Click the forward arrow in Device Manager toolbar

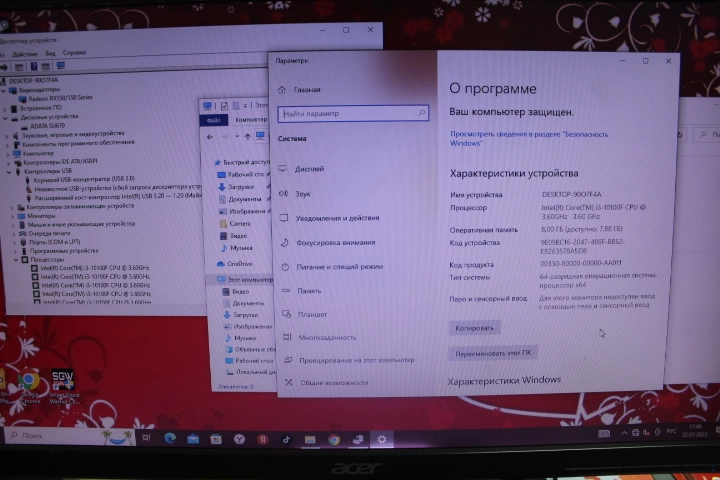(4, 68)
